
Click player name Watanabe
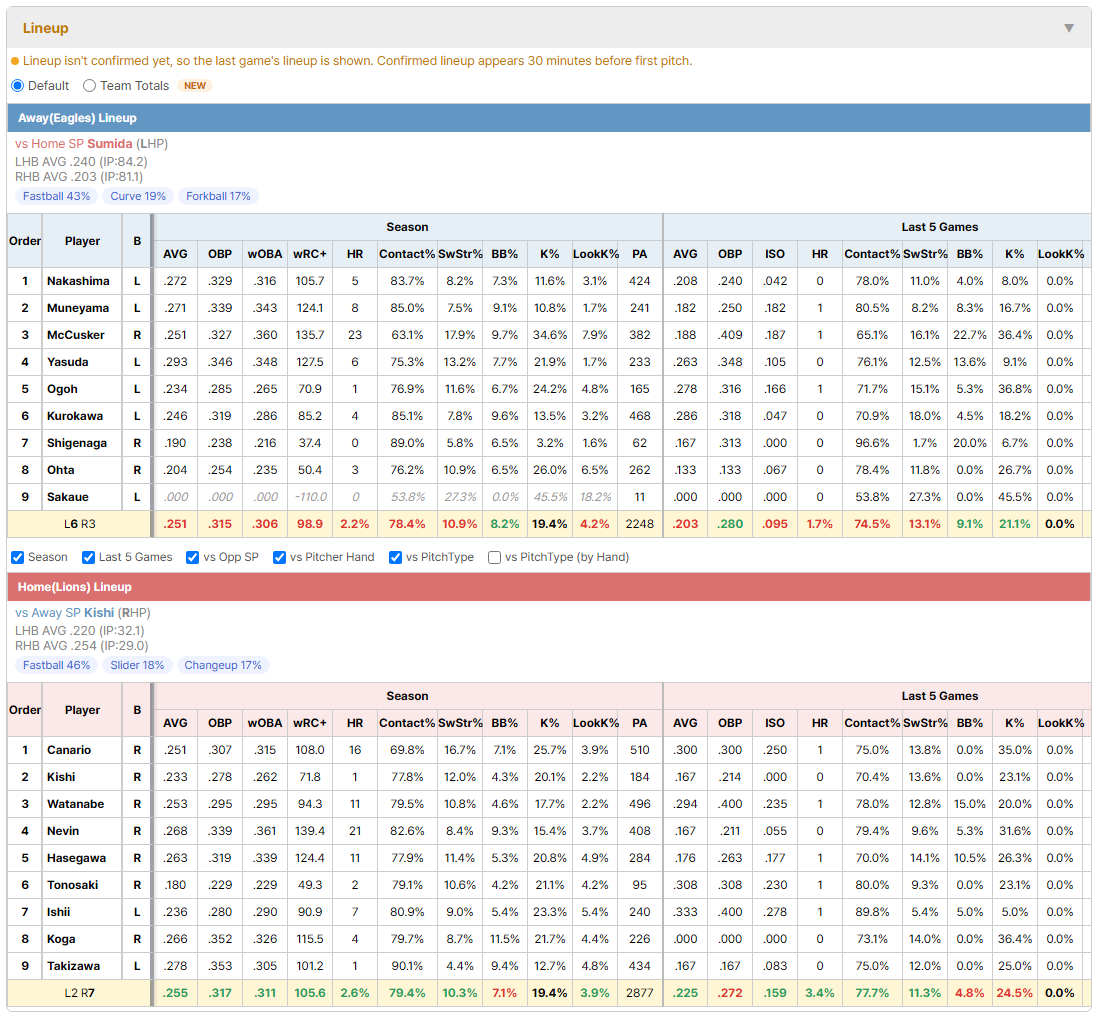pos(76,804)
